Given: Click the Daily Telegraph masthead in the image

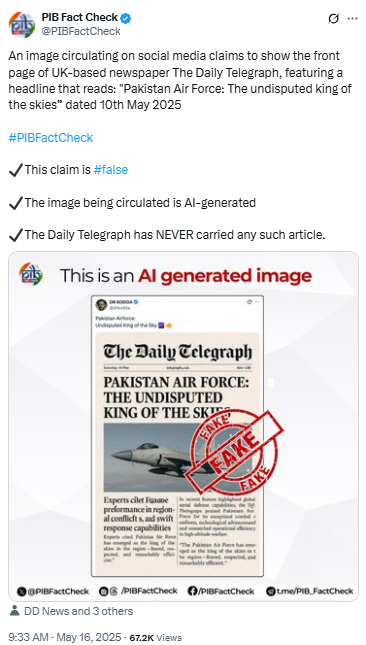Looking at the screenshot, I should (x=177, y=352).
